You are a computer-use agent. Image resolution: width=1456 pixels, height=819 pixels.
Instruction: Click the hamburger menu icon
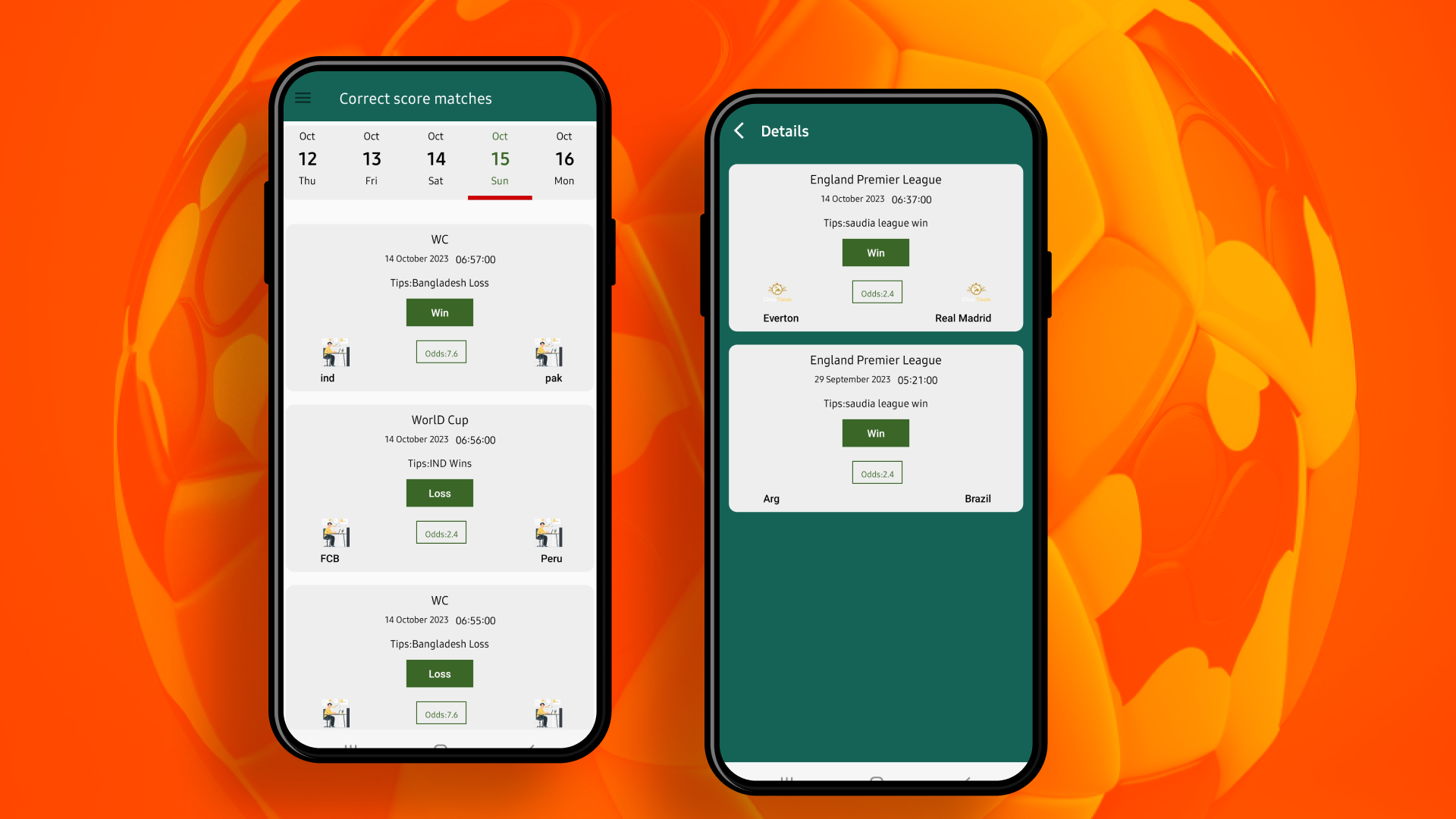(303, 97)
